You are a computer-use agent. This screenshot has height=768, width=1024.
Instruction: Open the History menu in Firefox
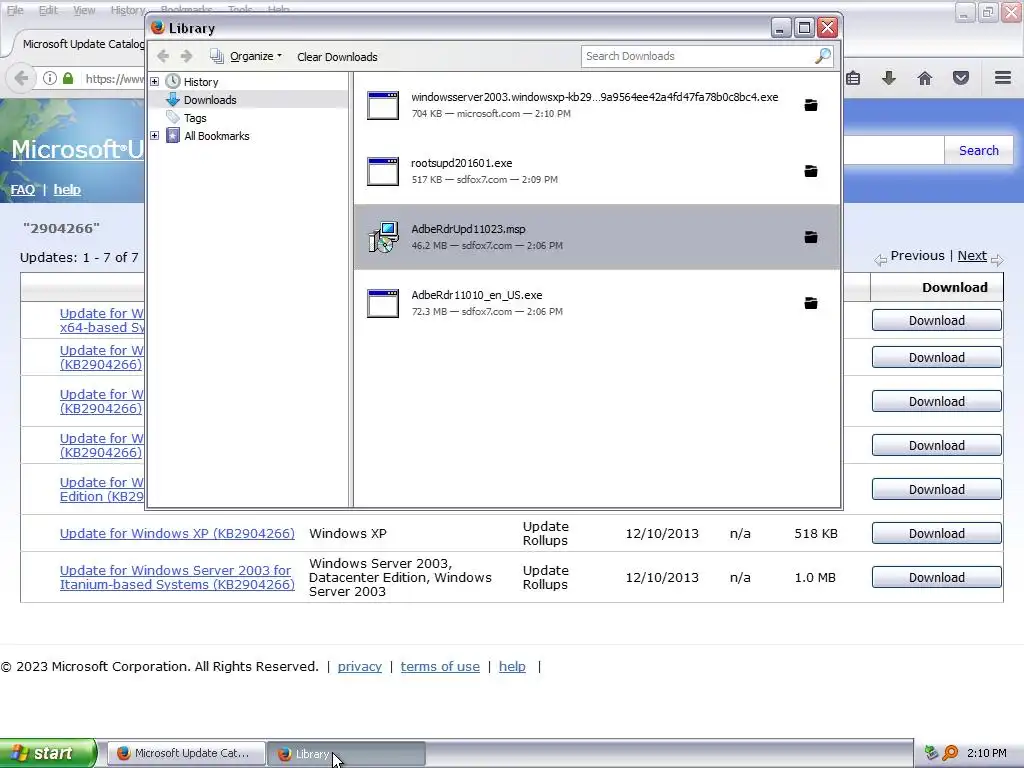coord(127,10)
